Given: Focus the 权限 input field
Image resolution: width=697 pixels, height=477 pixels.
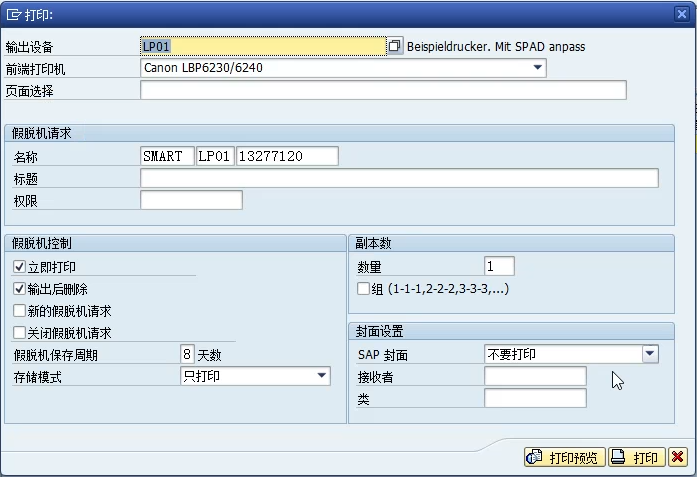Looking at the screenshot, I should click(191, 200).
